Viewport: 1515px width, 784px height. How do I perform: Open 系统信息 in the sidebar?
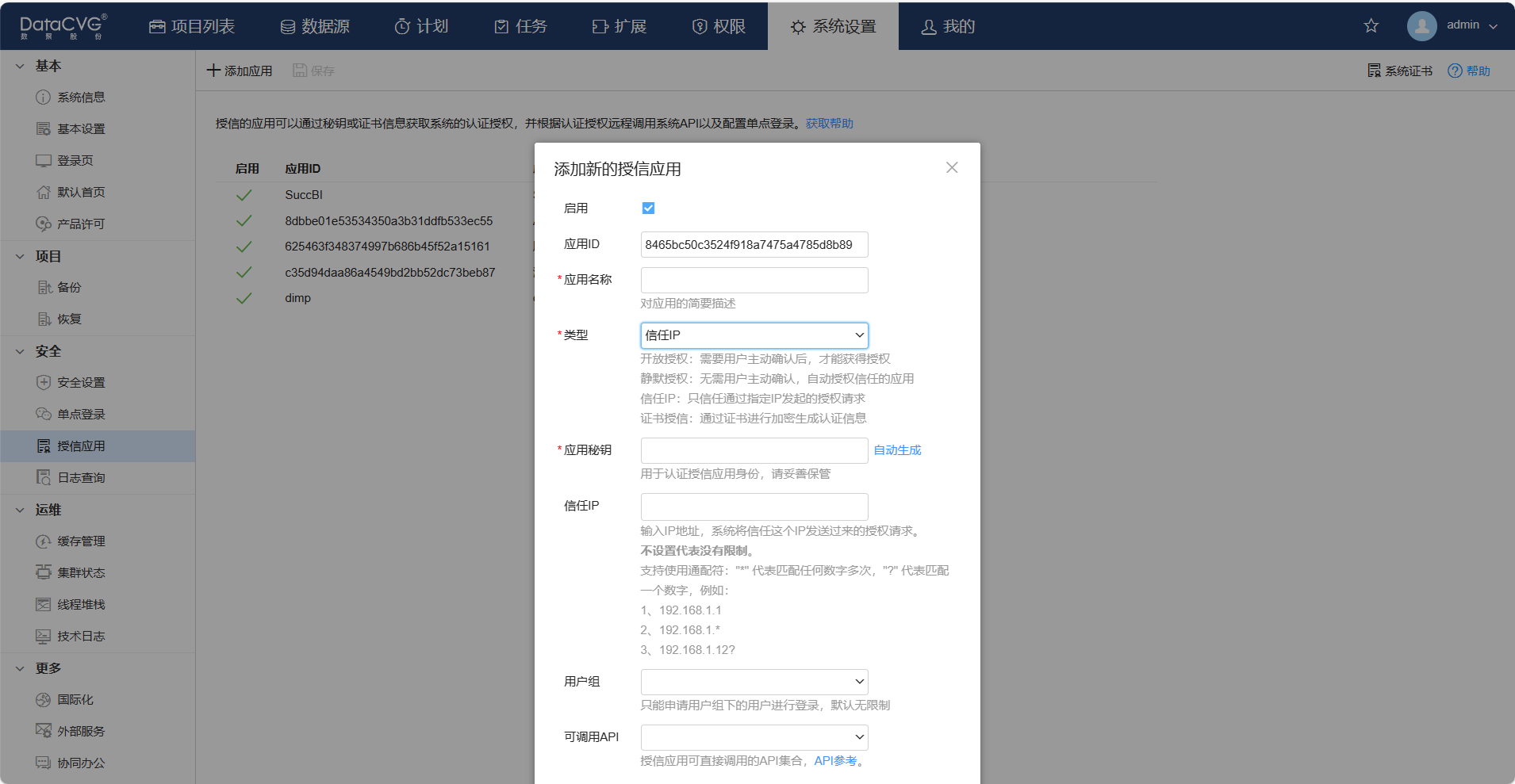pos(80,98)
